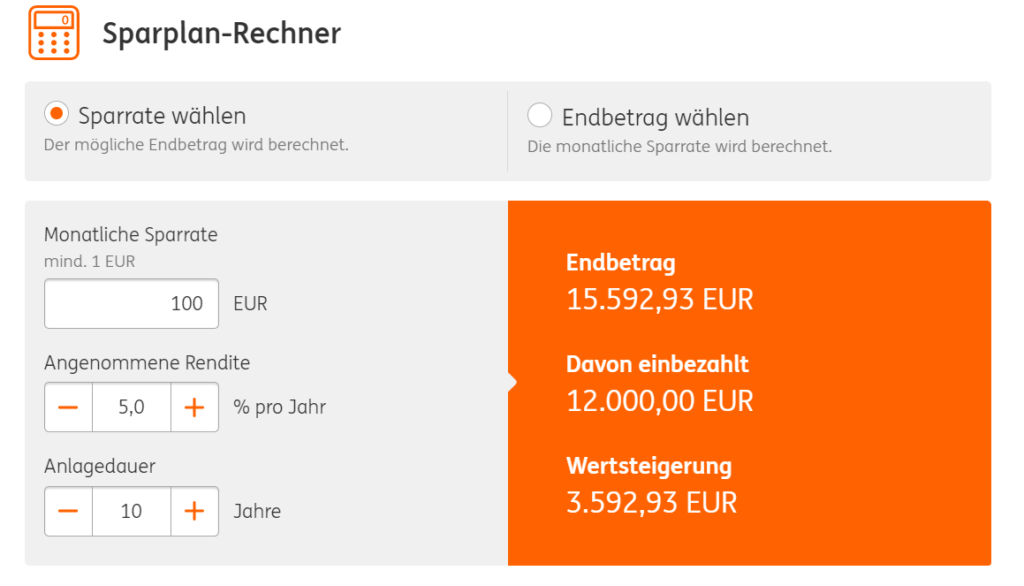Raise the assumed Rendite using the plus control
Screen dimensions: 1024x586
196,407
